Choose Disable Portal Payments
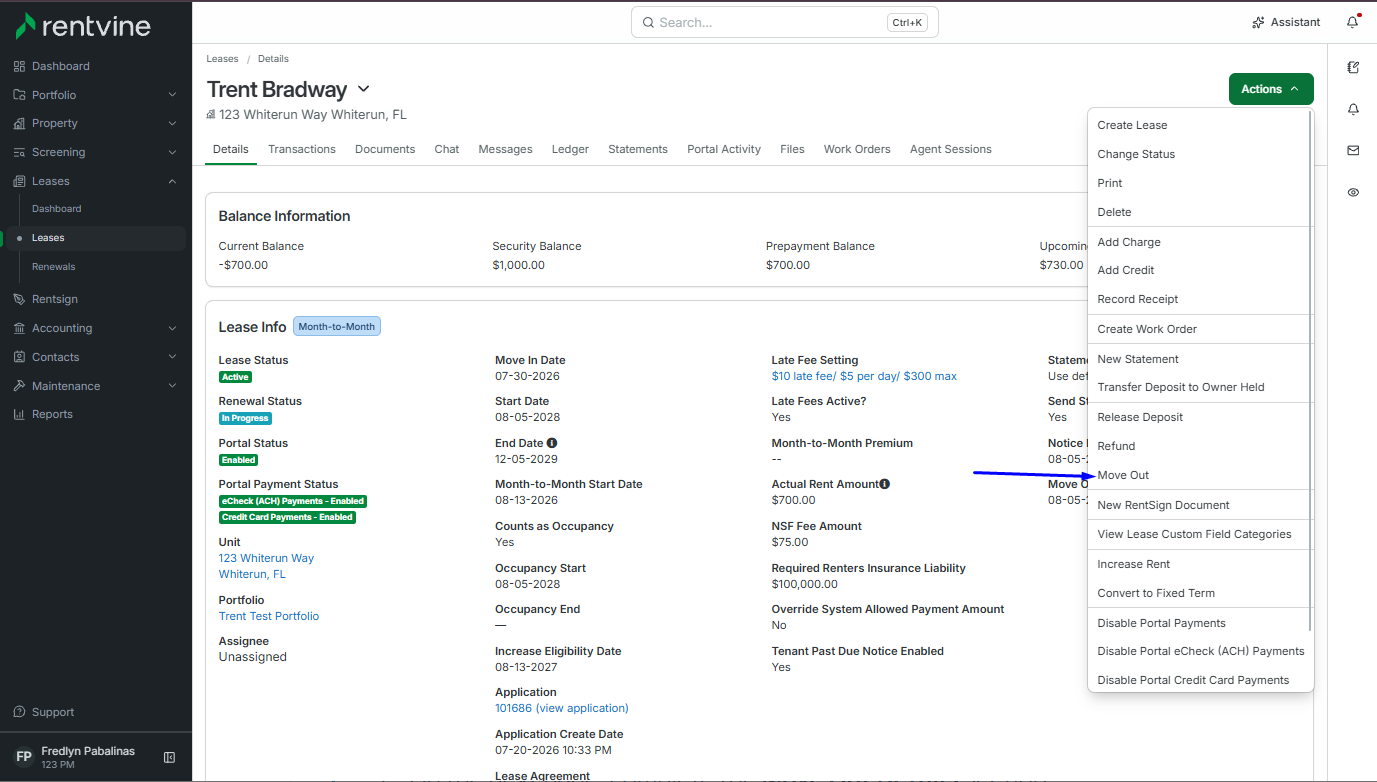 [x=1161, y=623]
